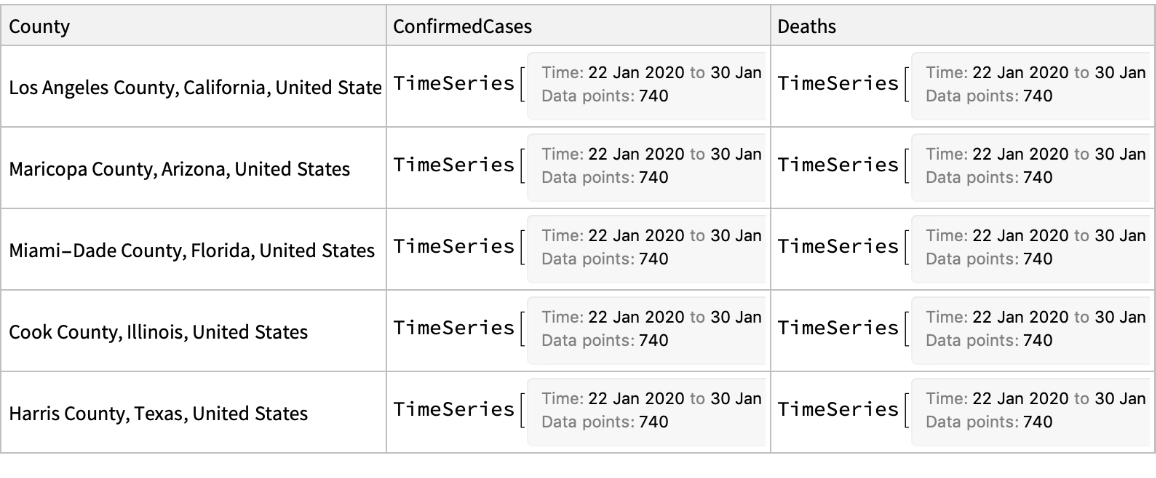The image size is (1156, 478).
Task: Open Harris County ConfirmedCases TimeSeries summary box
Action: point(646,412)
